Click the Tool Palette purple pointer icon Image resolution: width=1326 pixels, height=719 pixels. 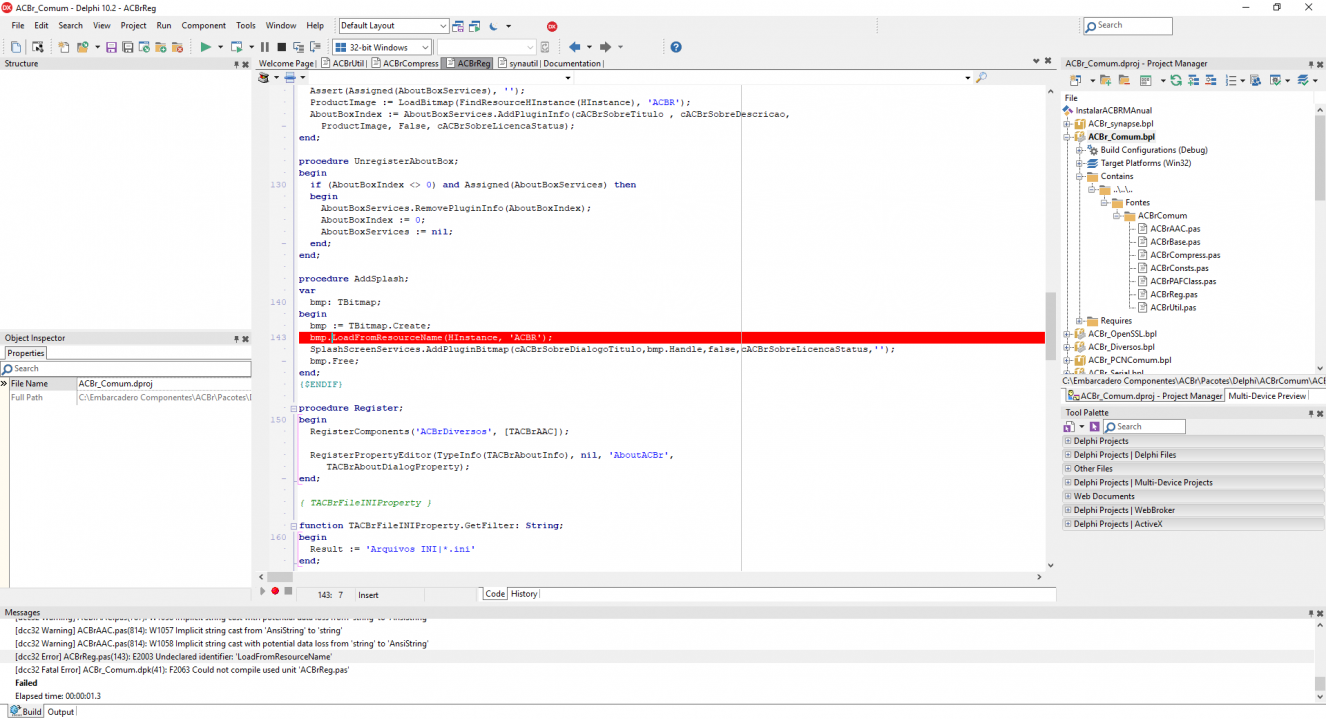[1095, 427]
